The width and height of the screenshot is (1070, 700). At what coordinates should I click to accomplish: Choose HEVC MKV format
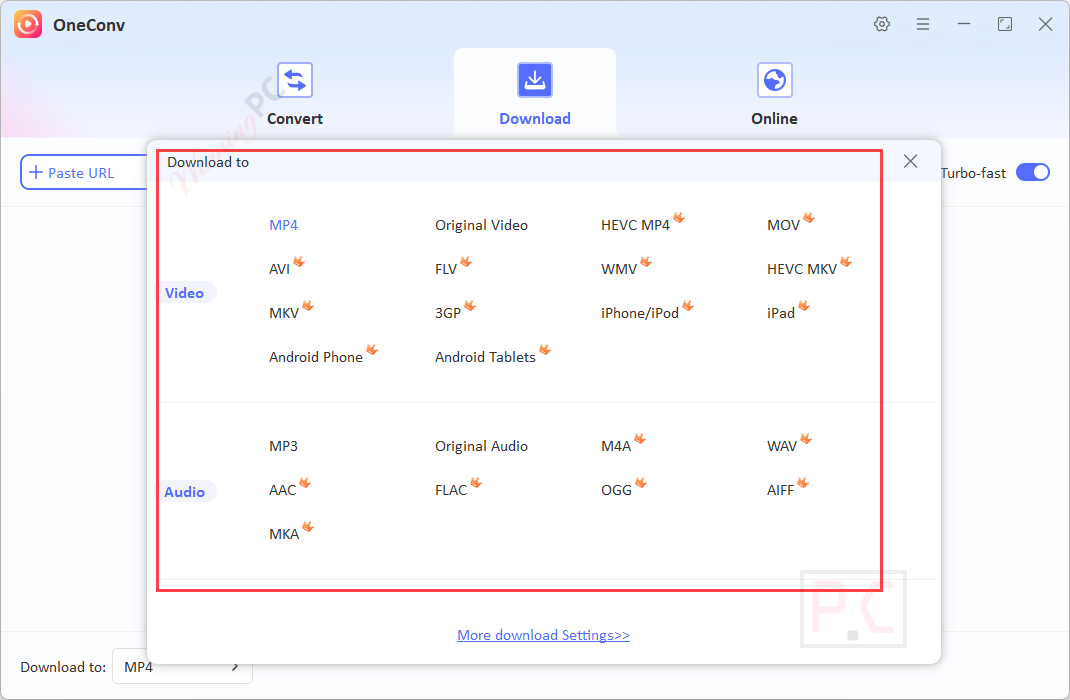pyautogui.click(x=802, y=269)
